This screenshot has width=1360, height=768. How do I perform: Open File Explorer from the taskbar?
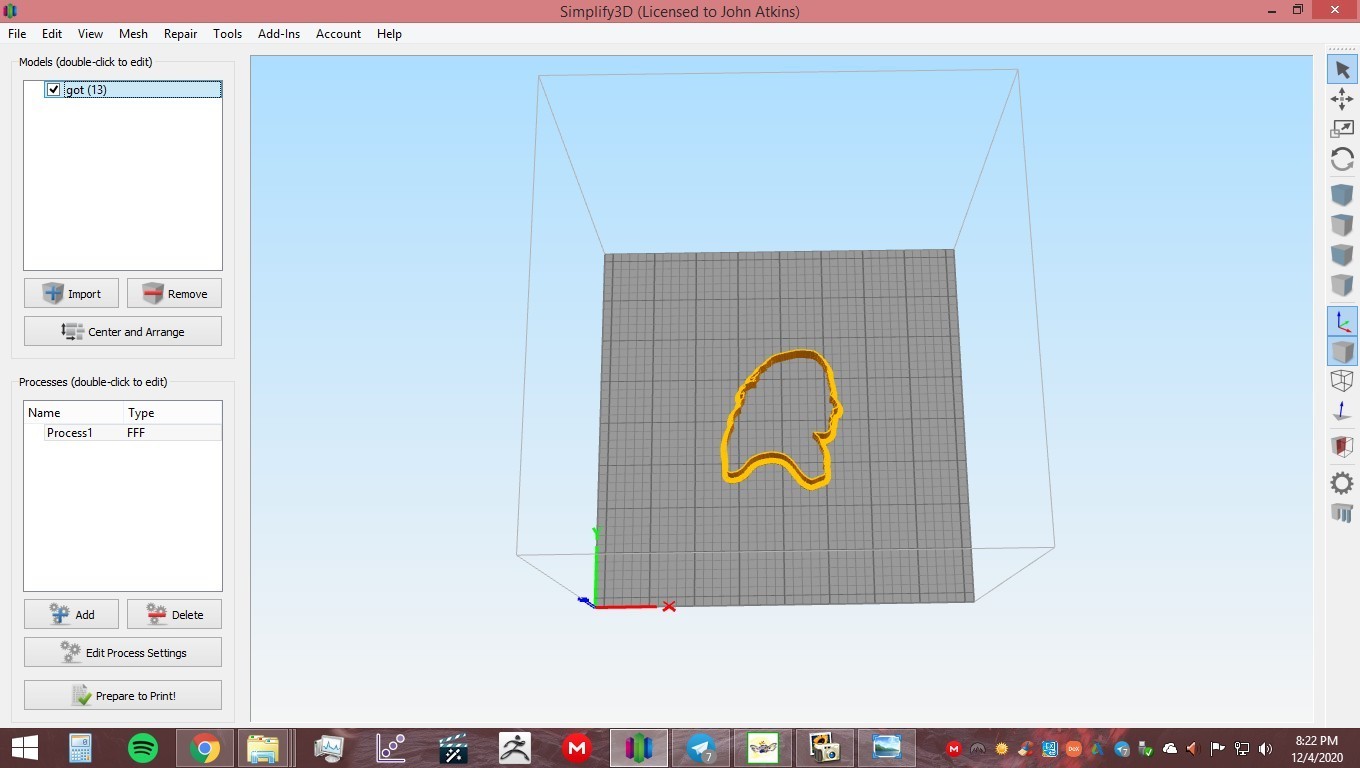[264, 748]
